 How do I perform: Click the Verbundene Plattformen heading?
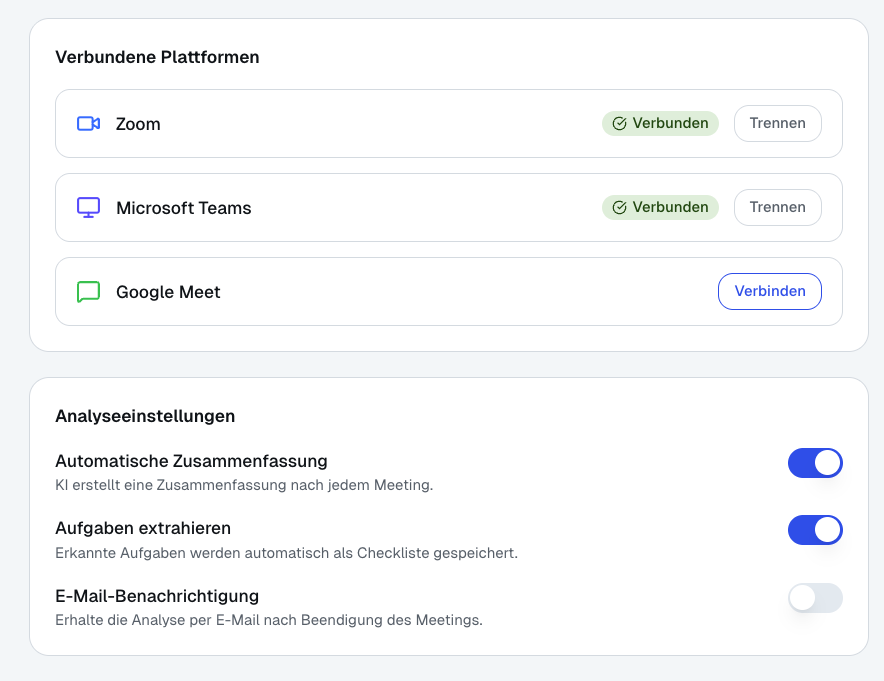tap(157, 57)
